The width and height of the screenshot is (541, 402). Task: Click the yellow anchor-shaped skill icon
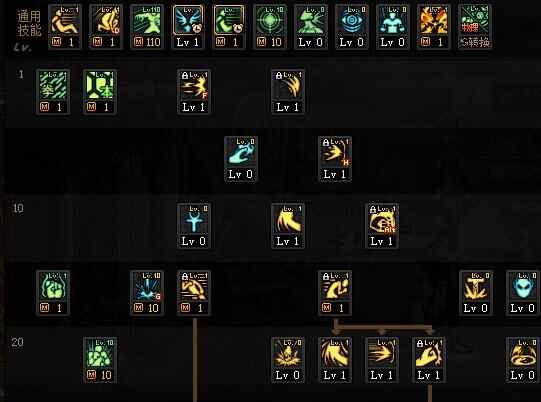(x=476, y=293)
